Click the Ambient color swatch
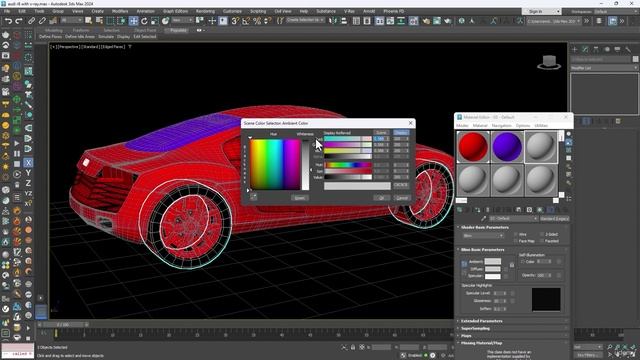The image size is (640, 360). click(x=492, y=262)
